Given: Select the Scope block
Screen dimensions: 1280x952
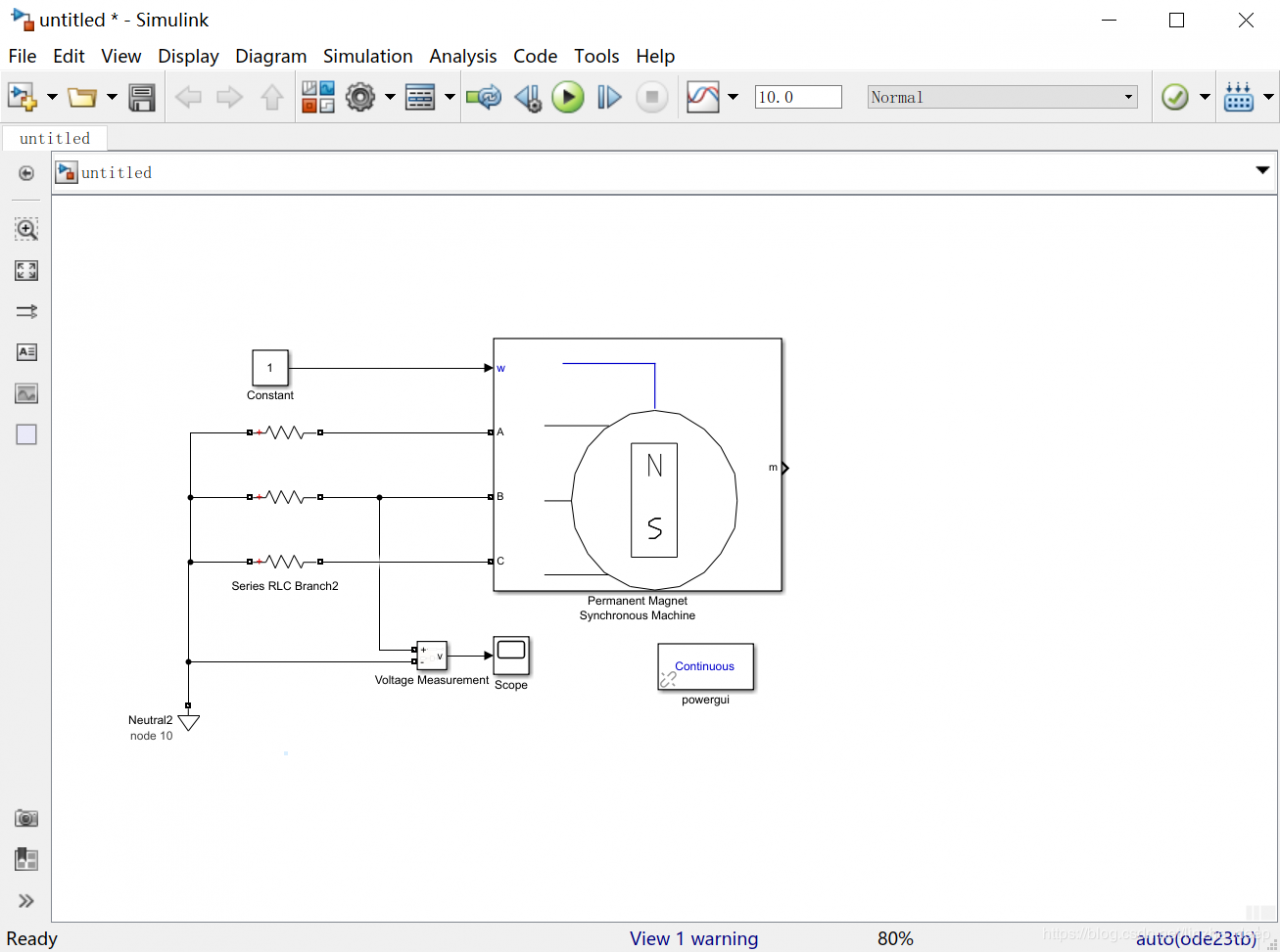Looking at the screenshot, I should pos(511,655).
